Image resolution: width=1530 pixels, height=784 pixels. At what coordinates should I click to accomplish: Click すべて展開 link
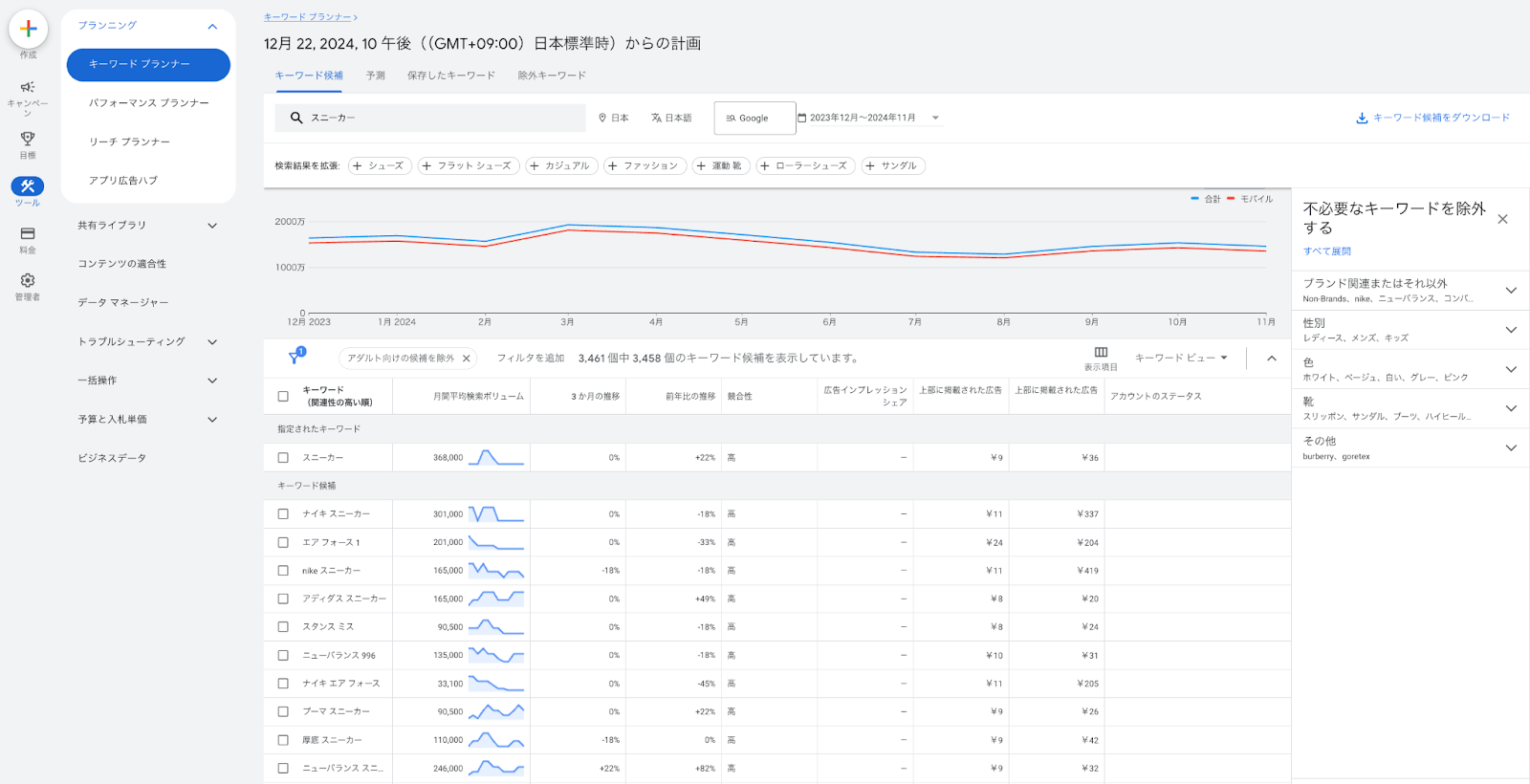[1326, 251]
